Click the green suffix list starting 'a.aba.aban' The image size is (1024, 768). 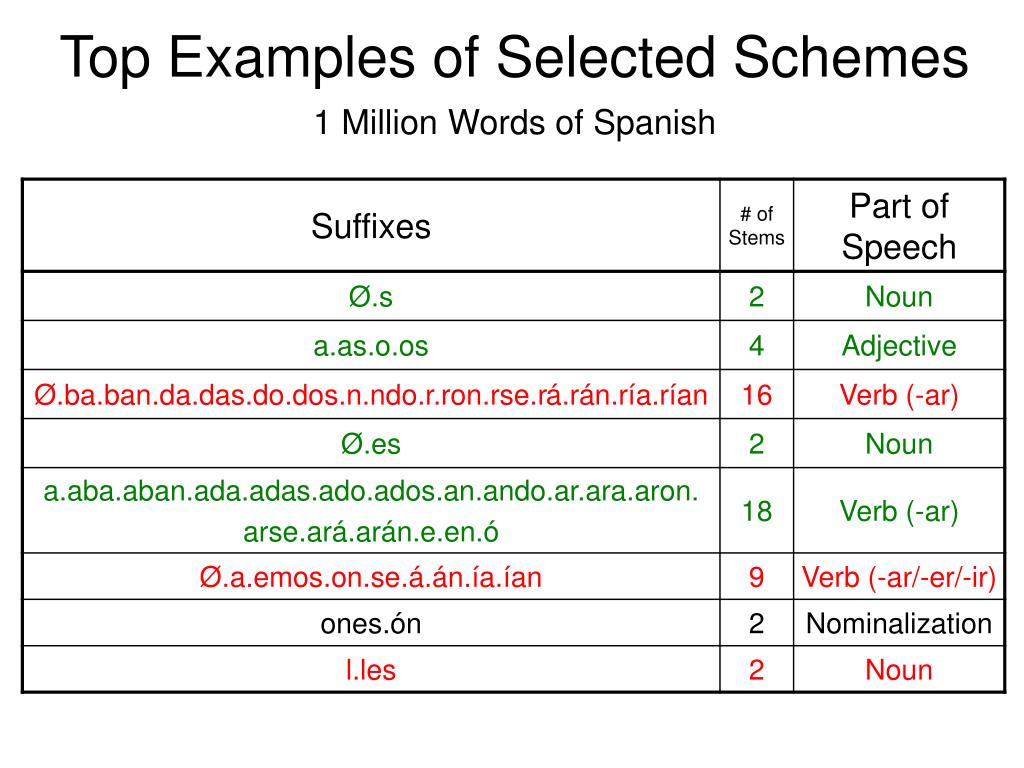pyautogui.click(x=371, y=511)
